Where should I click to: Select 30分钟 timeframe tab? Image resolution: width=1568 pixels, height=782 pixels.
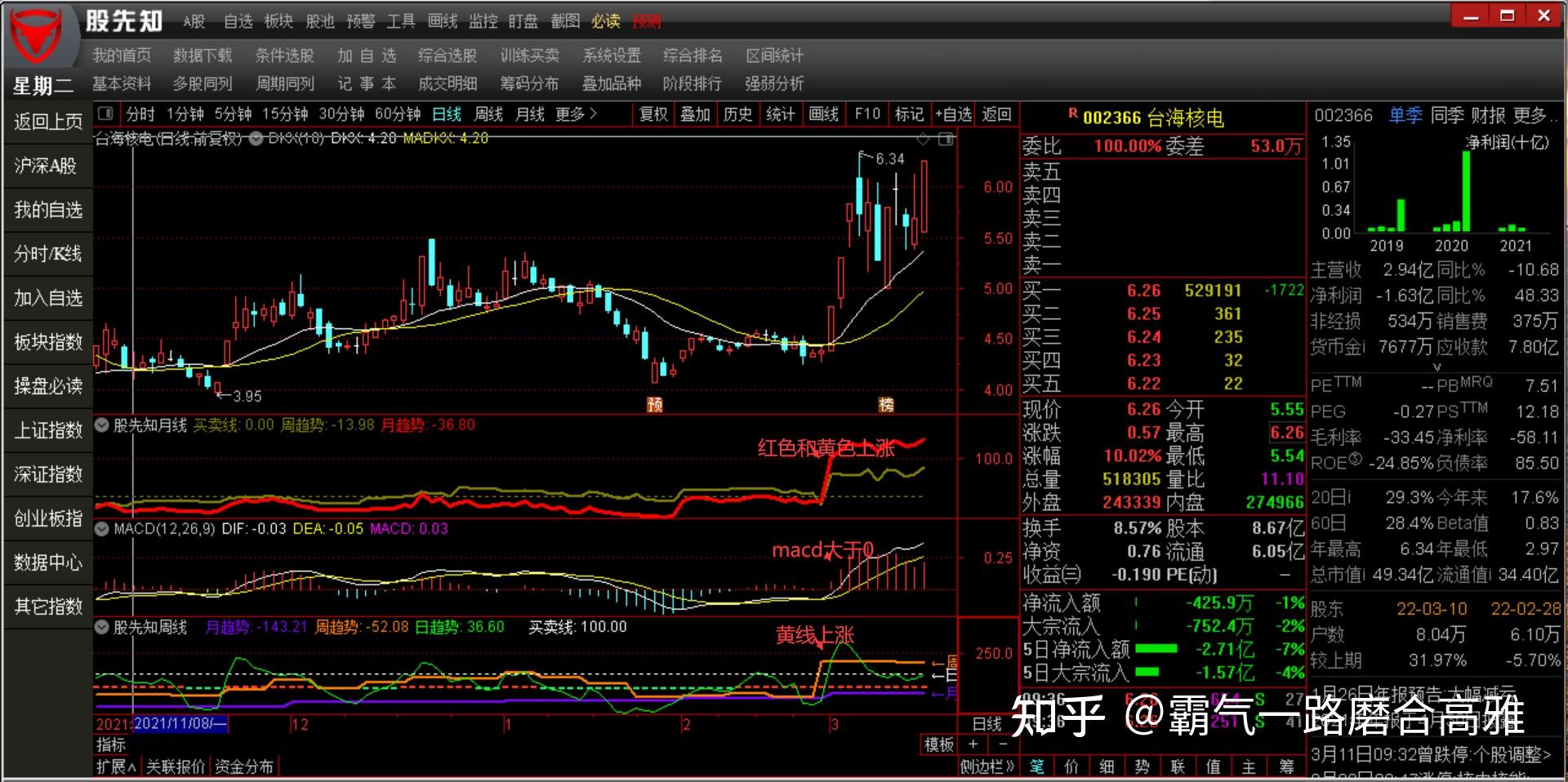tap(341, 114)
